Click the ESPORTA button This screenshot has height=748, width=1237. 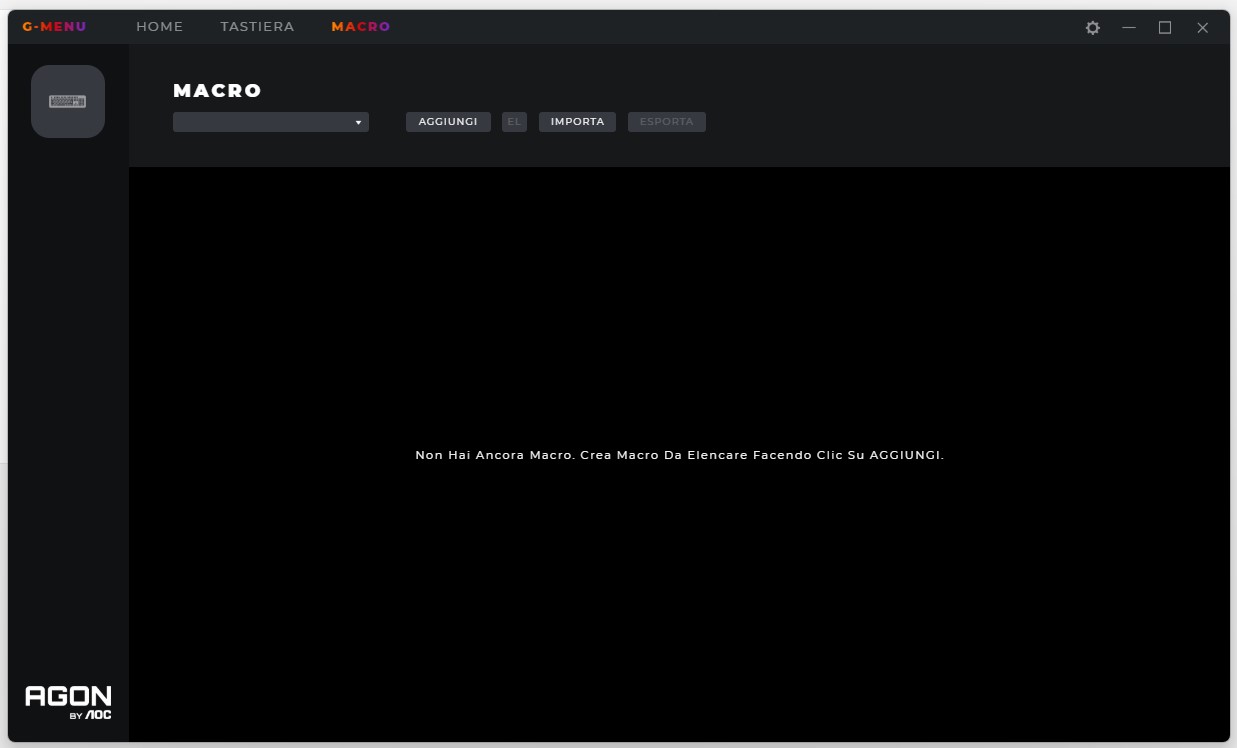[666, 122]
